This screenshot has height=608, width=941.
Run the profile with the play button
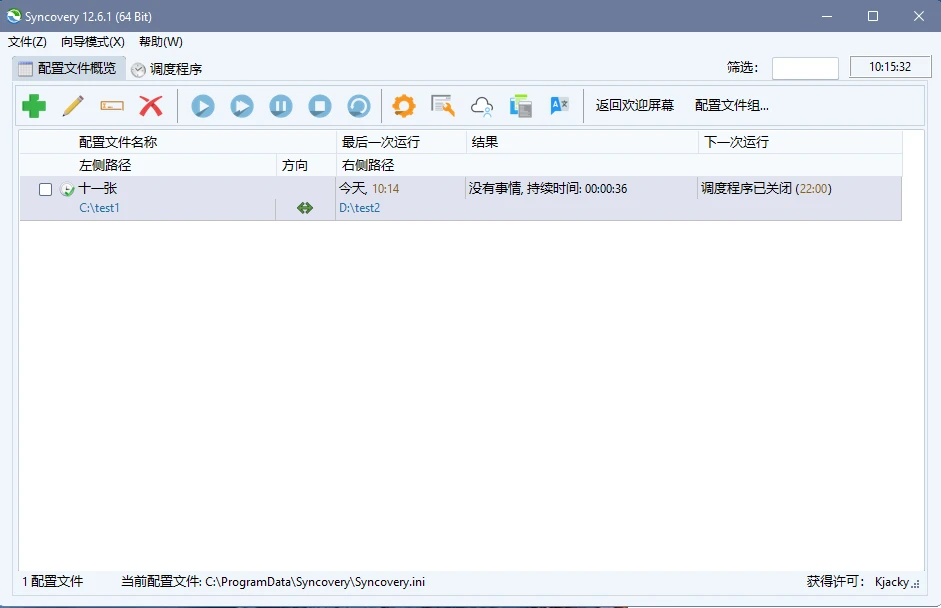(203, 106)
